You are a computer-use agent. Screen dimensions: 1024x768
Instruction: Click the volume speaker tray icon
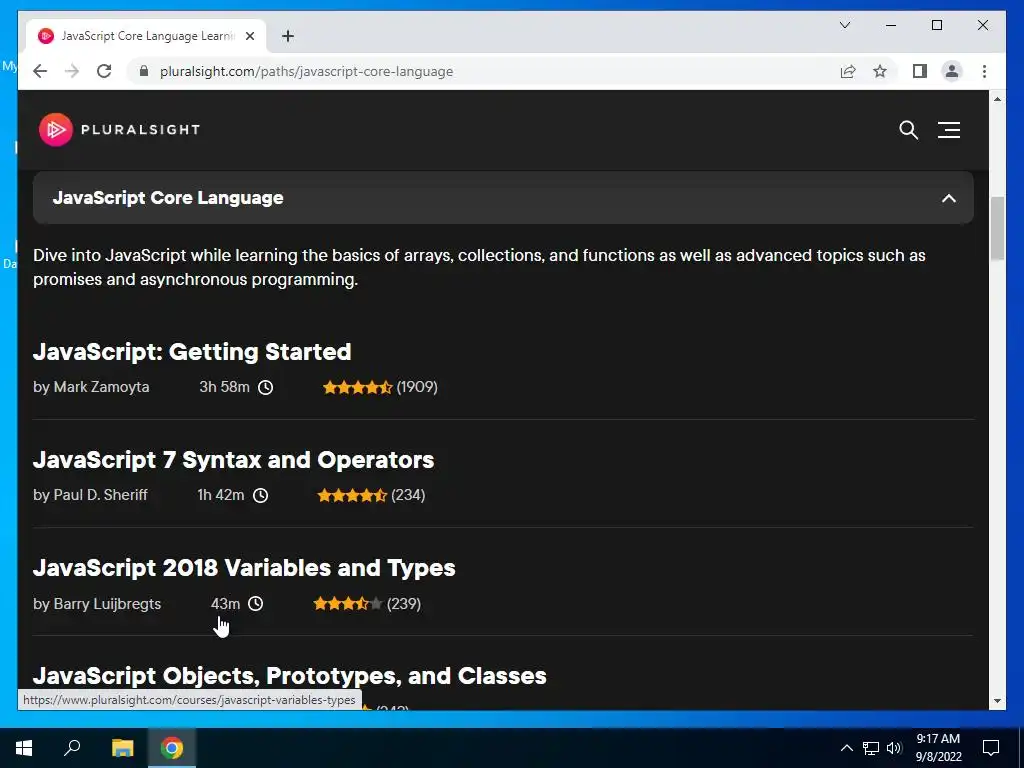tap(894, 748)
